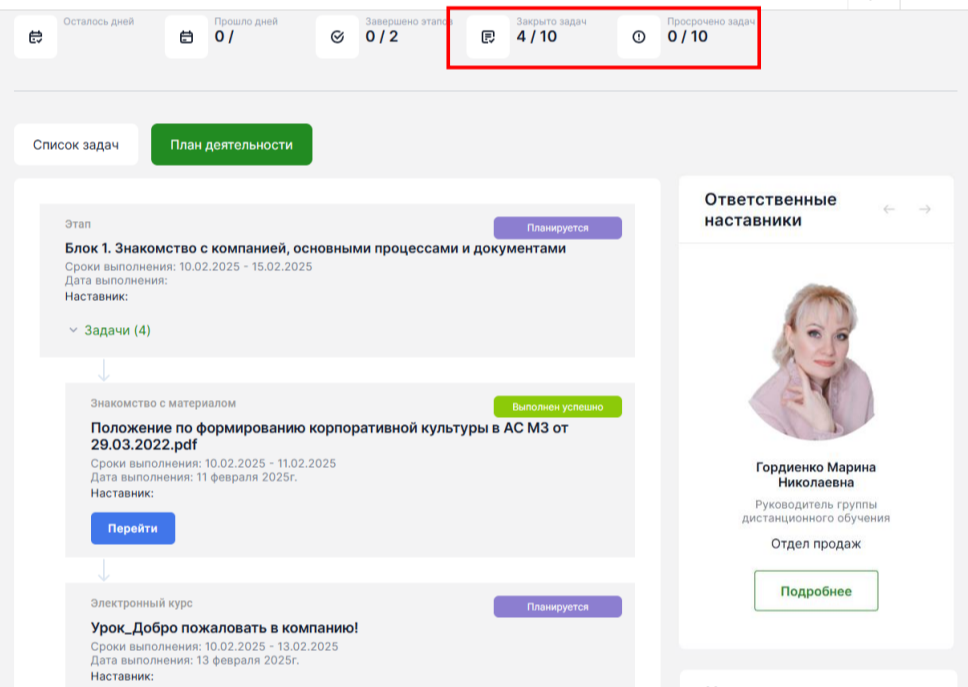Click the Планируется badge on the electronic course
968x687 pixels.
click(557, 607)
